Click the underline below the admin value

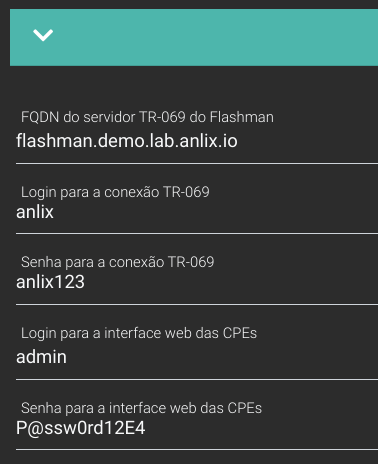[x=197, y=379]
